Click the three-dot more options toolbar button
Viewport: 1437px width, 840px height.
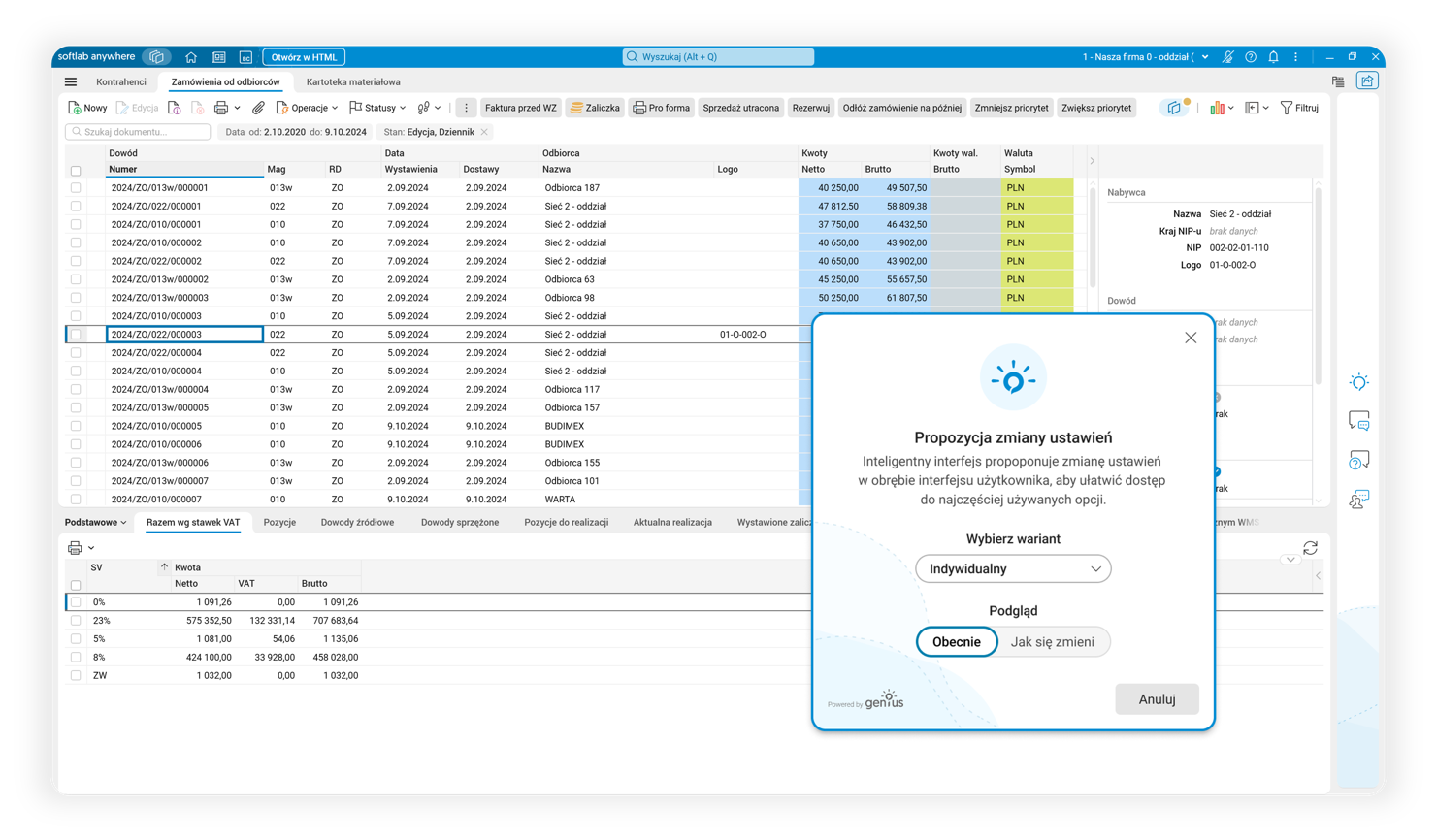tap(466, 108)
